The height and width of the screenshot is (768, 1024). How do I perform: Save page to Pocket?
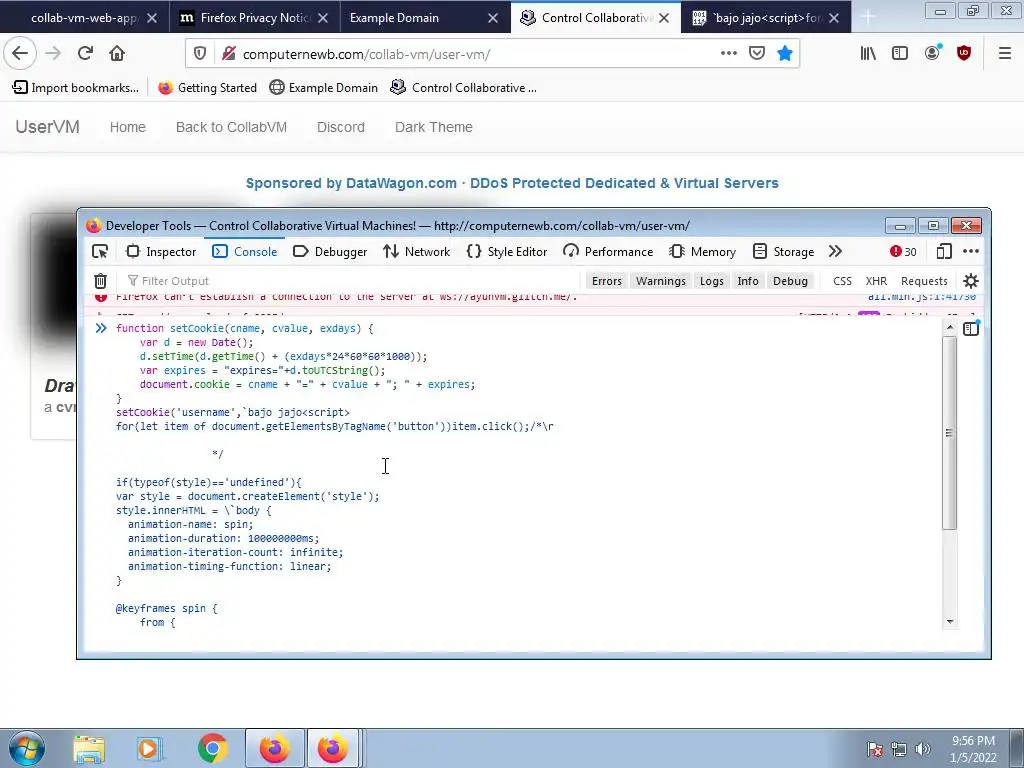click(756, 53)
